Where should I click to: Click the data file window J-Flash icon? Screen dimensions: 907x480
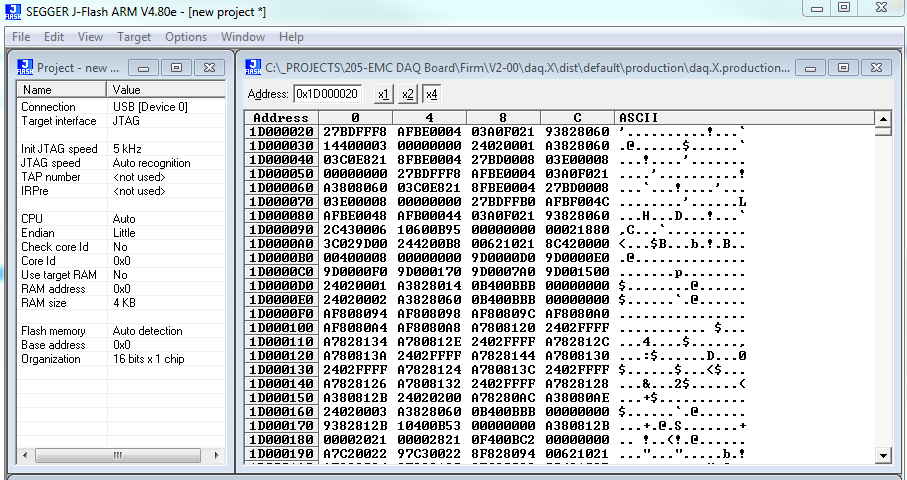click(254, 67)
